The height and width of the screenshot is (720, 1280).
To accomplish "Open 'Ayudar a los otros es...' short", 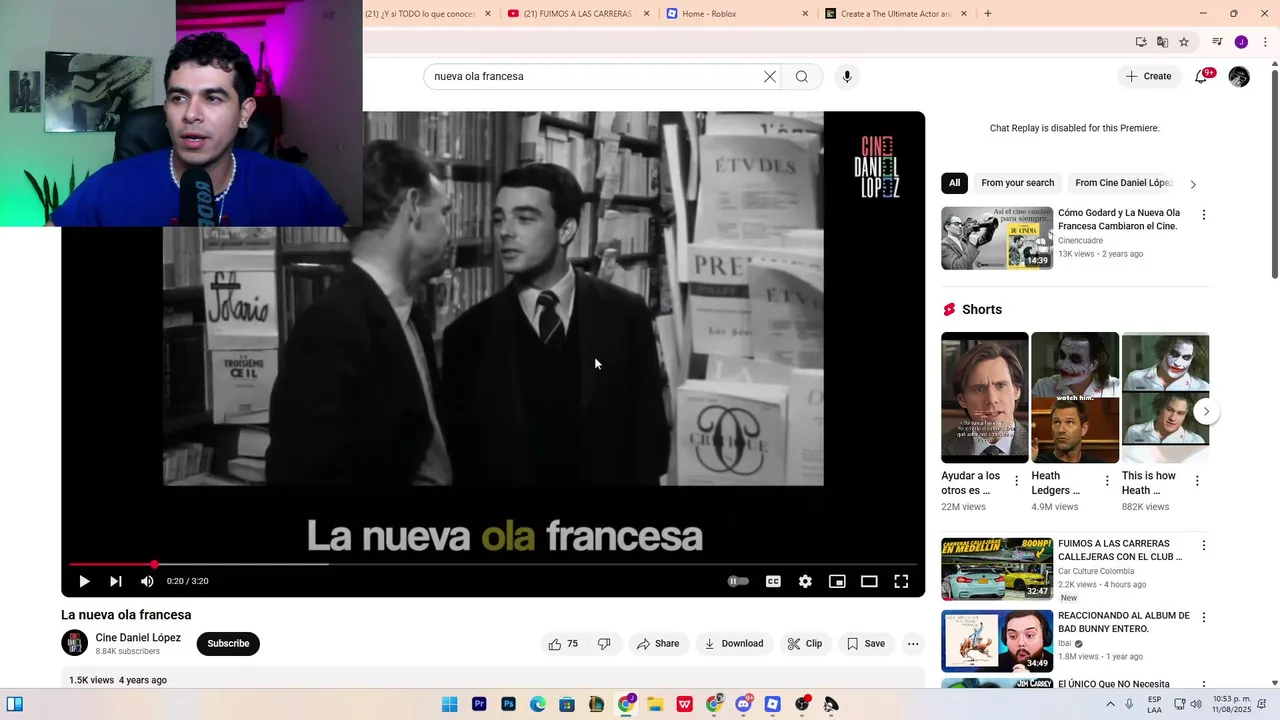I will point(984,397).
